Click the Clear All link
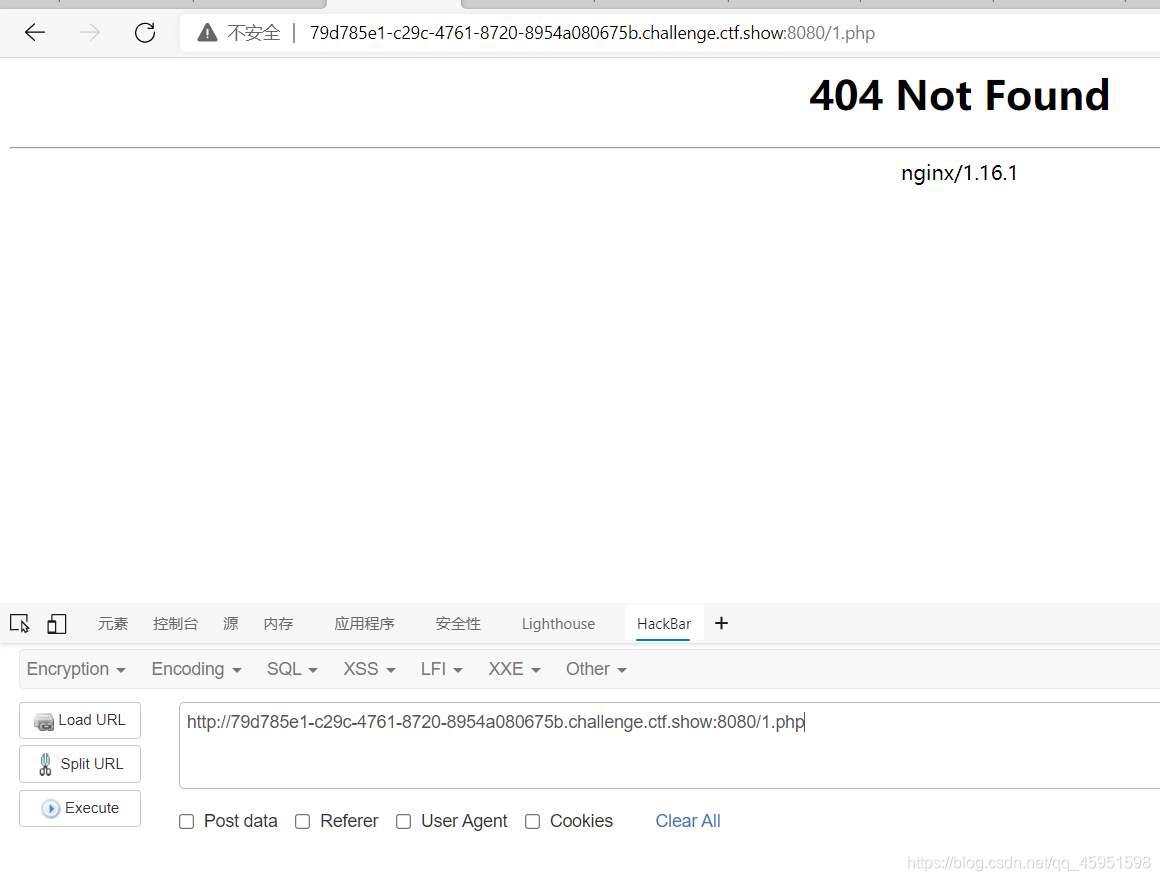This screenshot has height=881, width=1160. click(688, 821)
